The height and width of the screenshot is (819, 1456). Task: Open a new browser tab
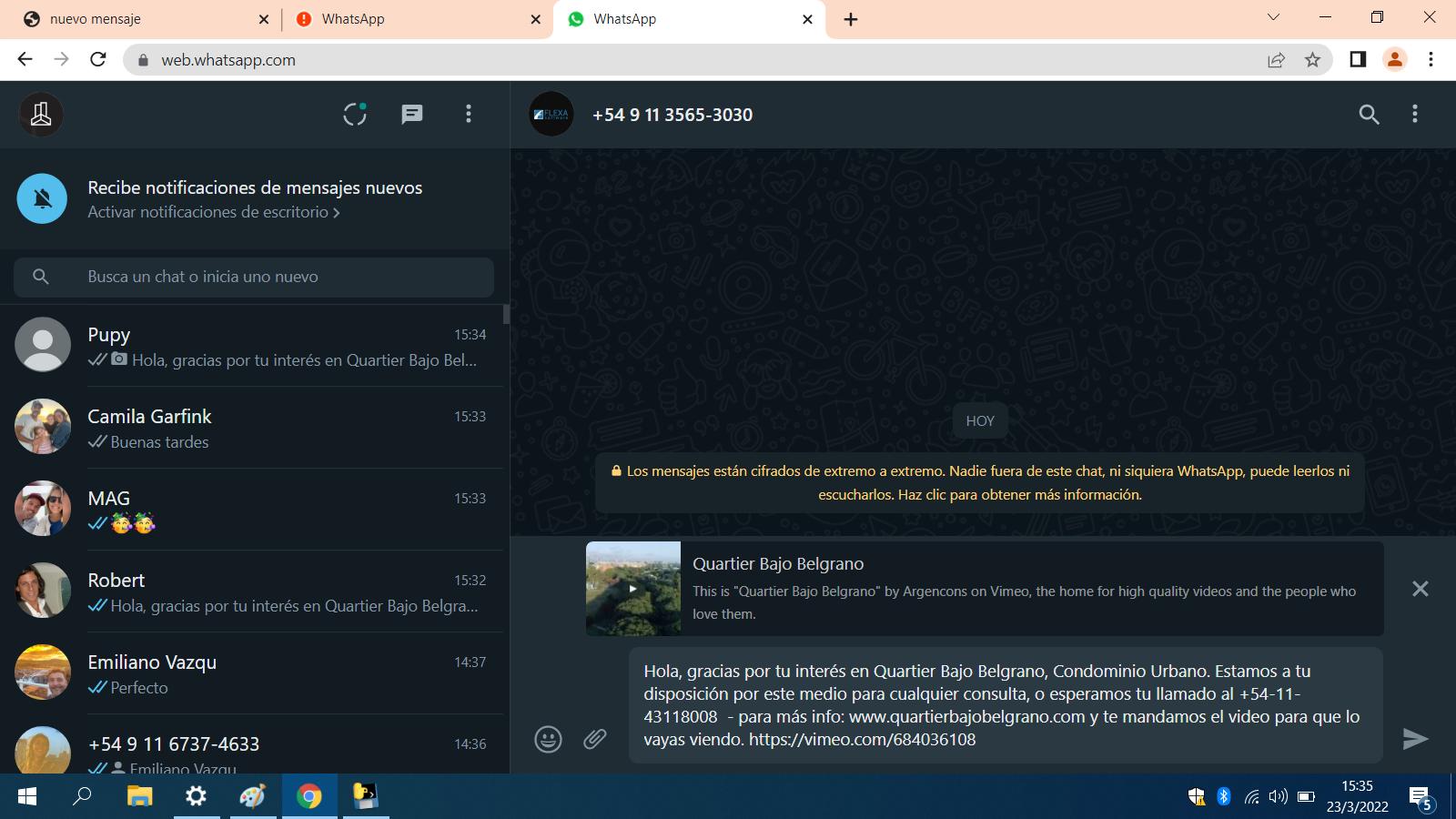pos(851,19)
